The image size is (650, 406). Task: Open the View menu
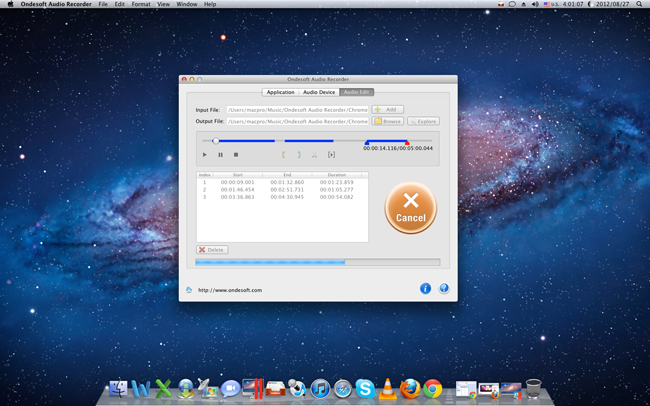coord(163,4)
